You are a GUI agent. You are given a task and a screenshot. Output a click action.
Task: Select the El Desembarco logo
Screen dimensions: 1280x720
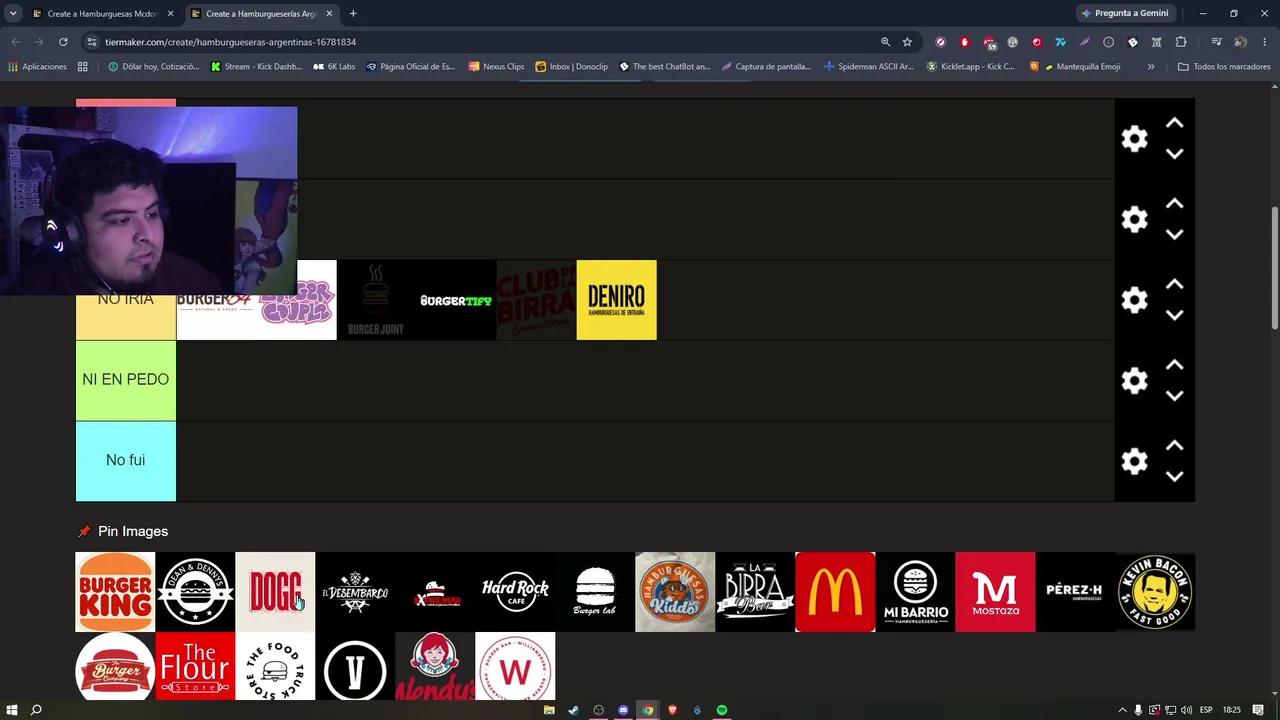[355, 592]
